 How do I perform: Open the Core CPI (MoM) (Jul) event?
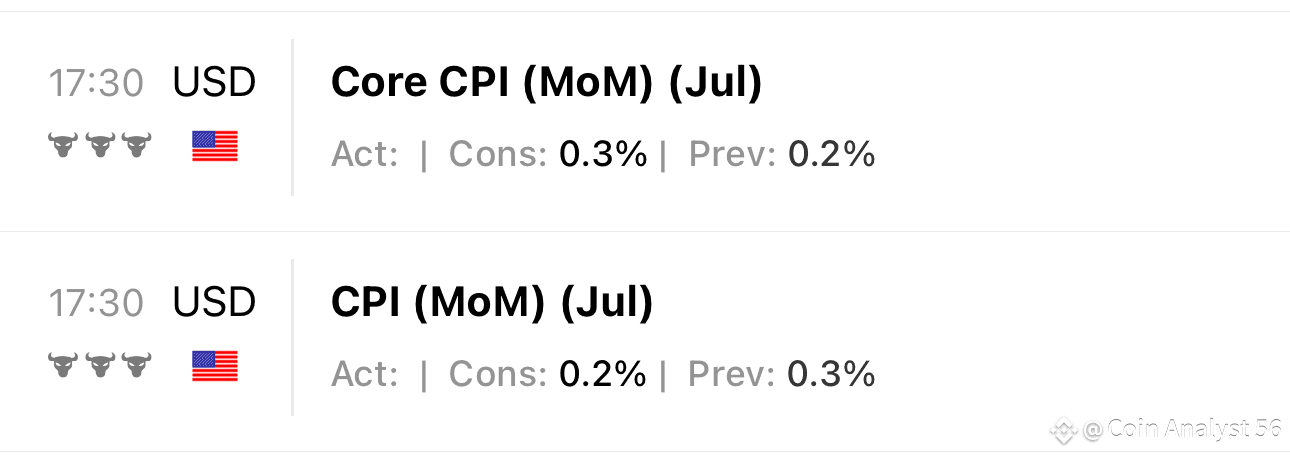(546, 84)
